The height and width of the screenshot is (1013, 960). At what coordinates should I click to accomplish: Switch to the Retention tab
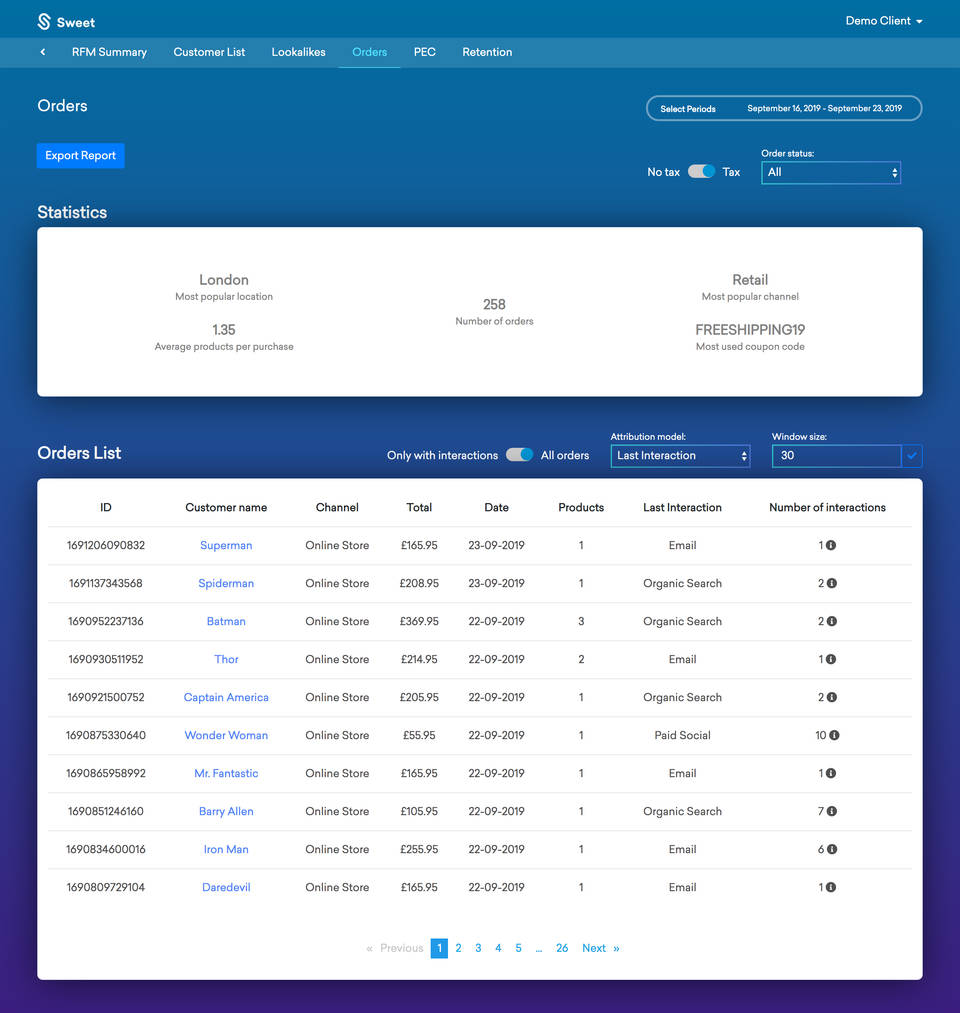(487, 52)
